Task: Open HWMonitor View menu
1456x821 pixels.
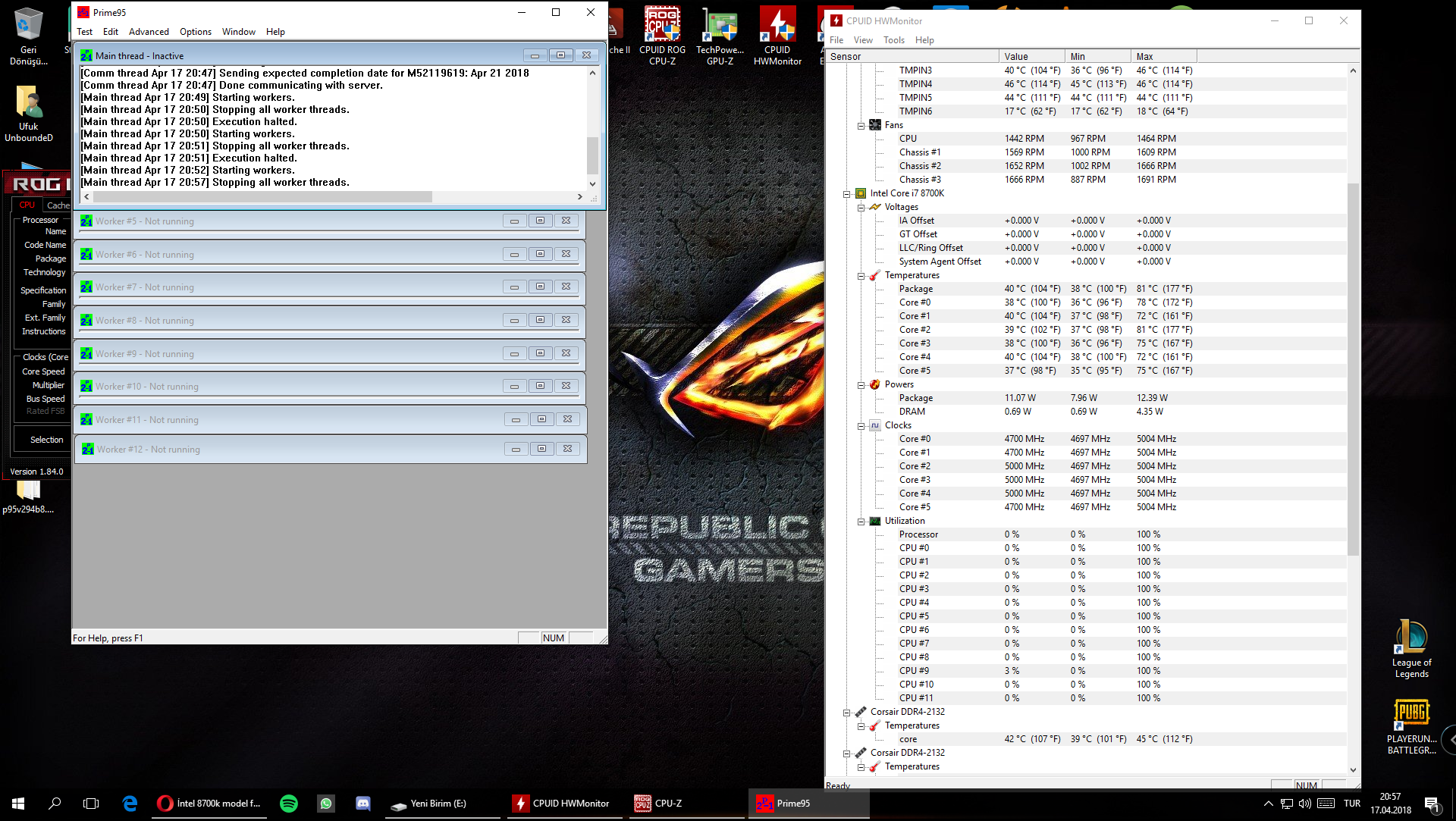Action: click(x=863, y=40)
